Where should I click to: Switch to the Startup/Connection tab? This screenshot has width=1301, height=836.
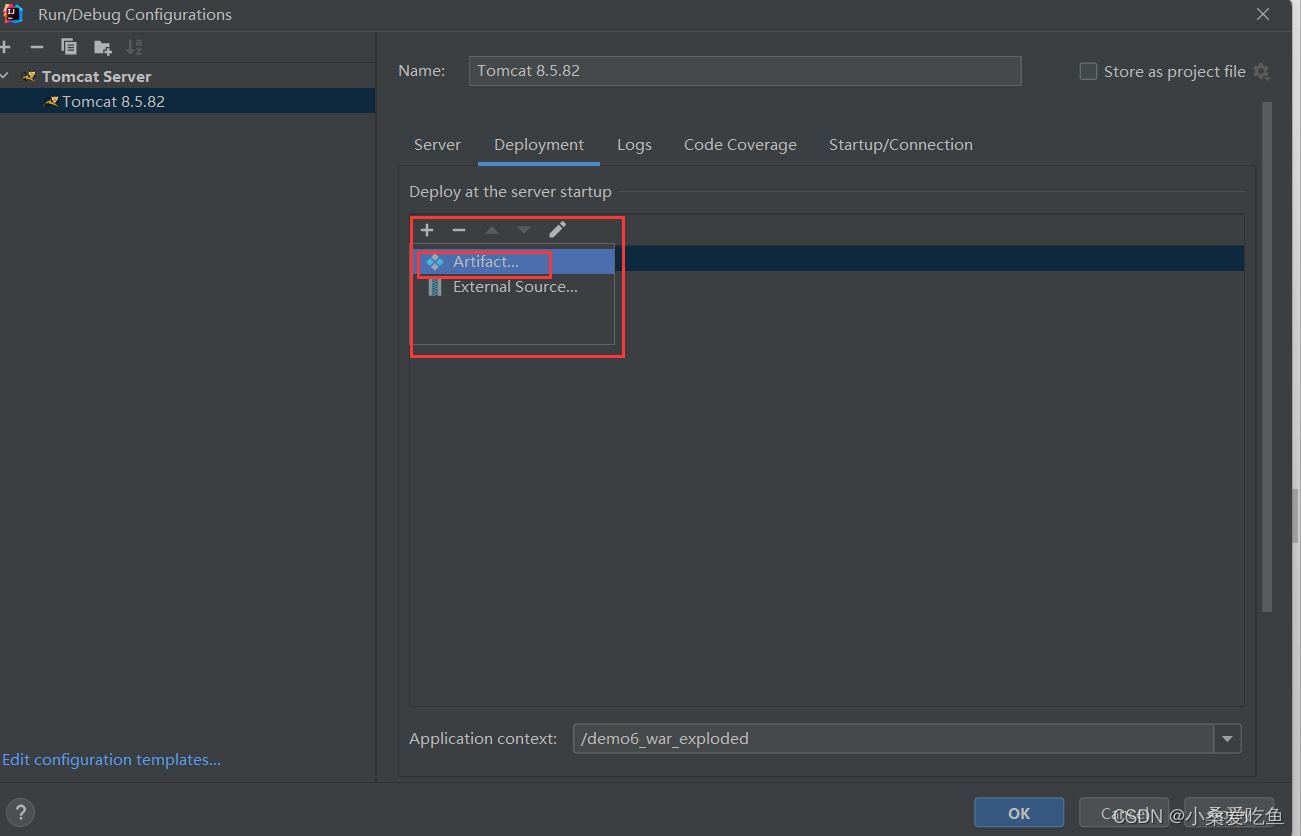[900, 145]
